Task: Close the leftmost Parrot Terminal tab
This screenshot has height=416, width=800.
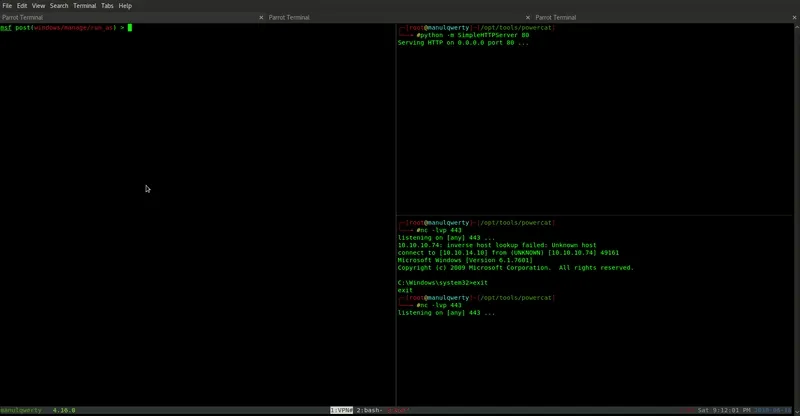Action: pos(261,17)
